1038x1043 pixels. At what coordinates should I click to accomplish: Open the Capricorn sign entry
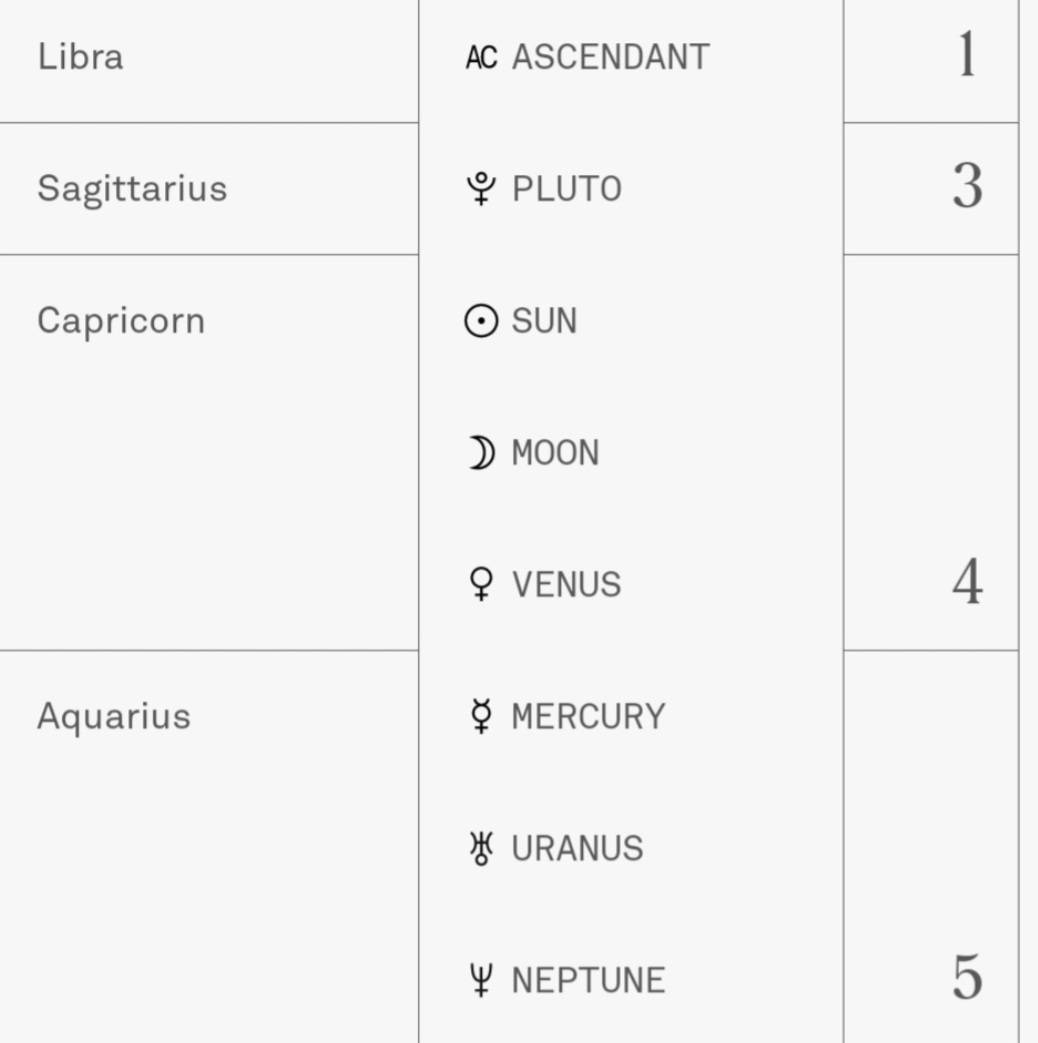(121, 321)
